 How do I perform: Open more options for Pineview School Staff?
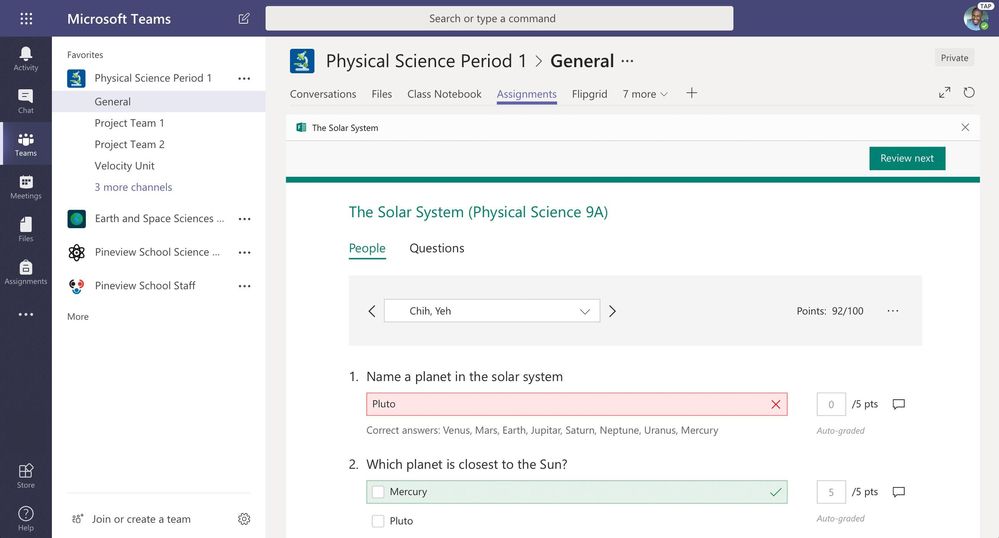[244, 286]
